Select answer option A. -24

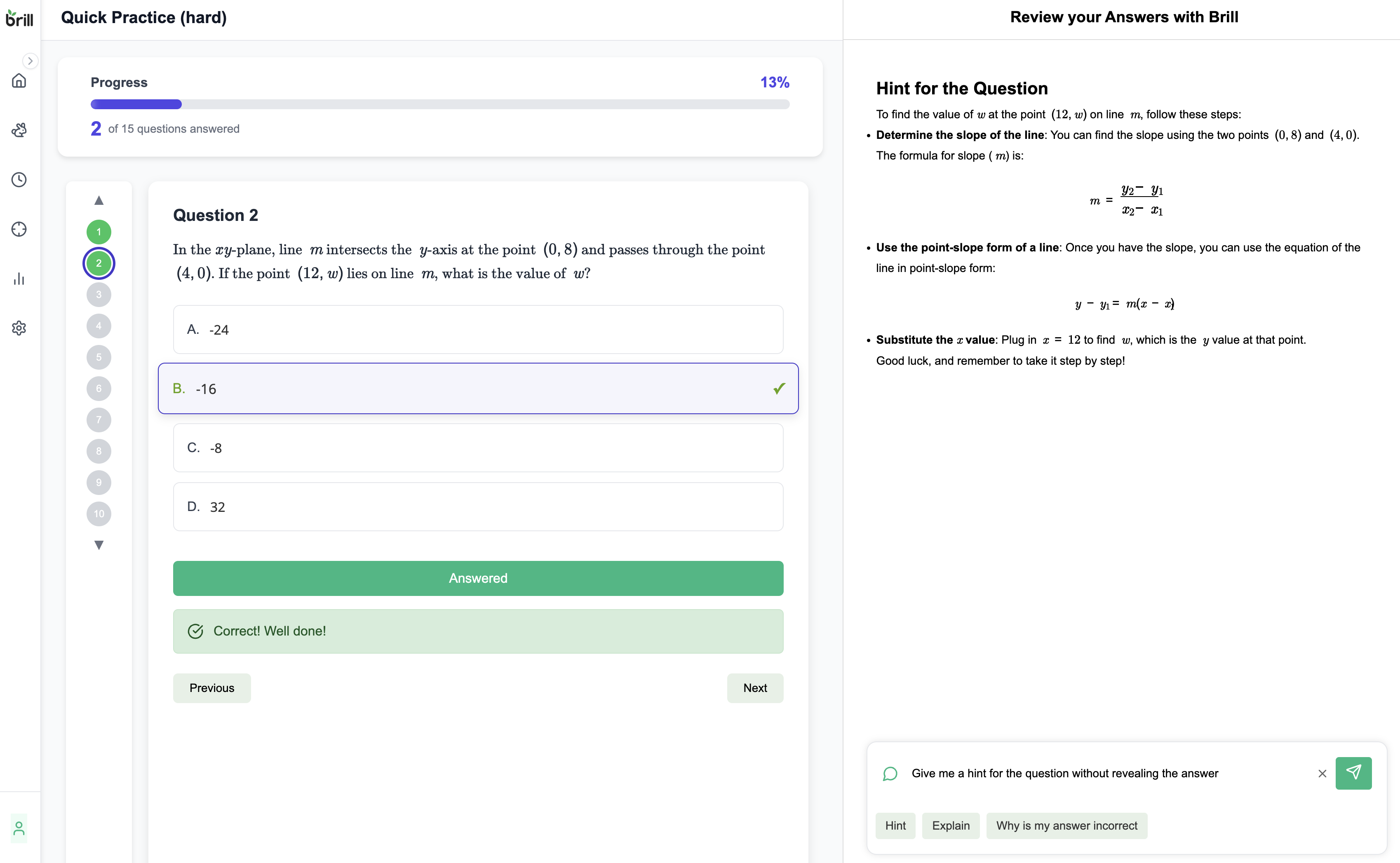pyautogui.click(x=477, y=329)
